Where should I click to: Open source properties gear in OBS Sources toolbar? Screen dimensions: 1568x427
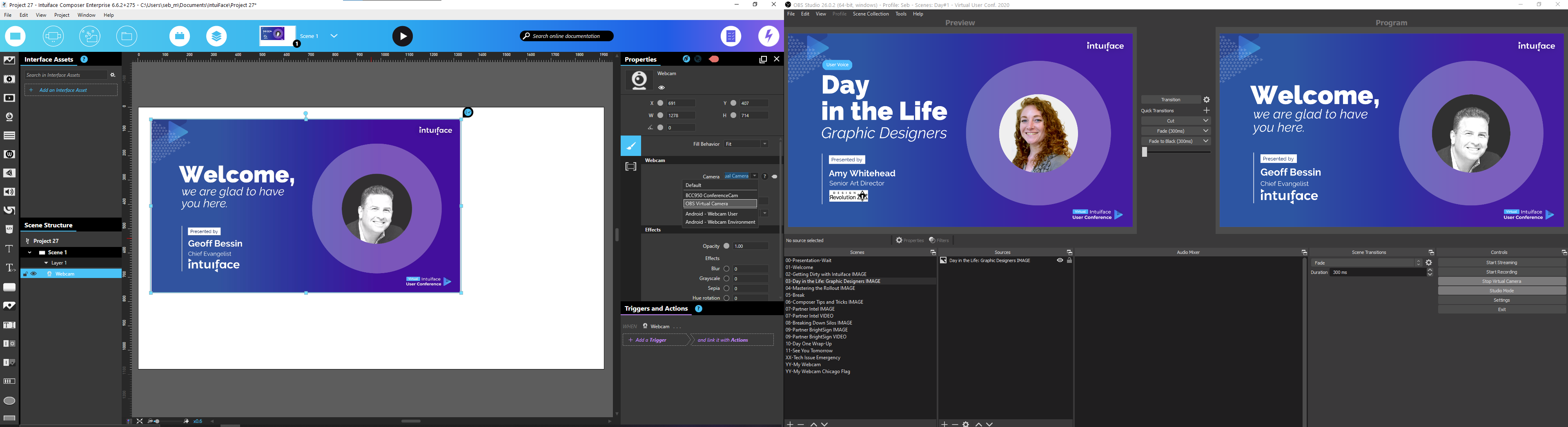[x=966, y=424]
